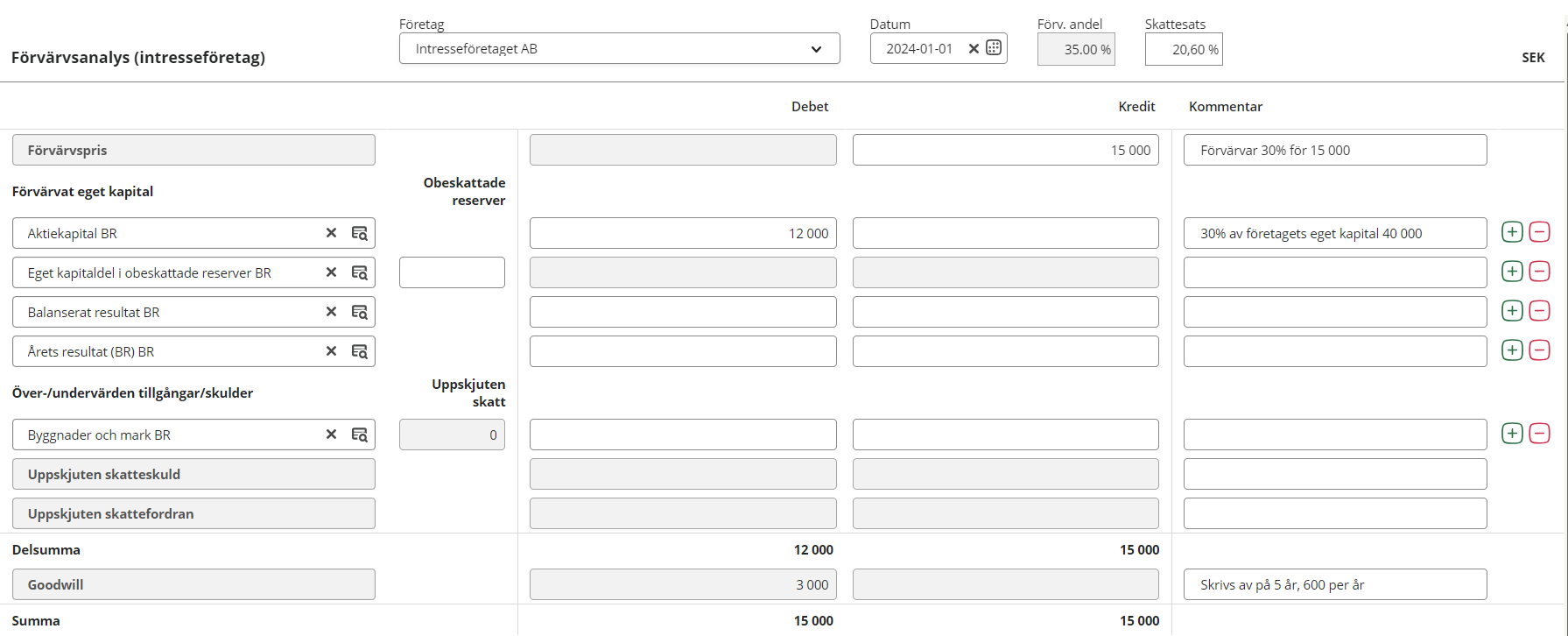1568x636 pixels.
Task: Open account search for Byggnader och mark BR
Action: [359, 435]
